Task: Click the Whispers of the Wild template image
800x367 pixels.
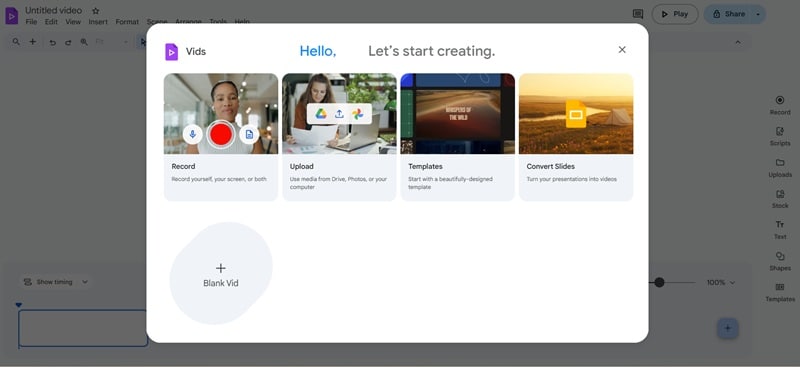Action: pyautogui.click(x=458, y=114)
